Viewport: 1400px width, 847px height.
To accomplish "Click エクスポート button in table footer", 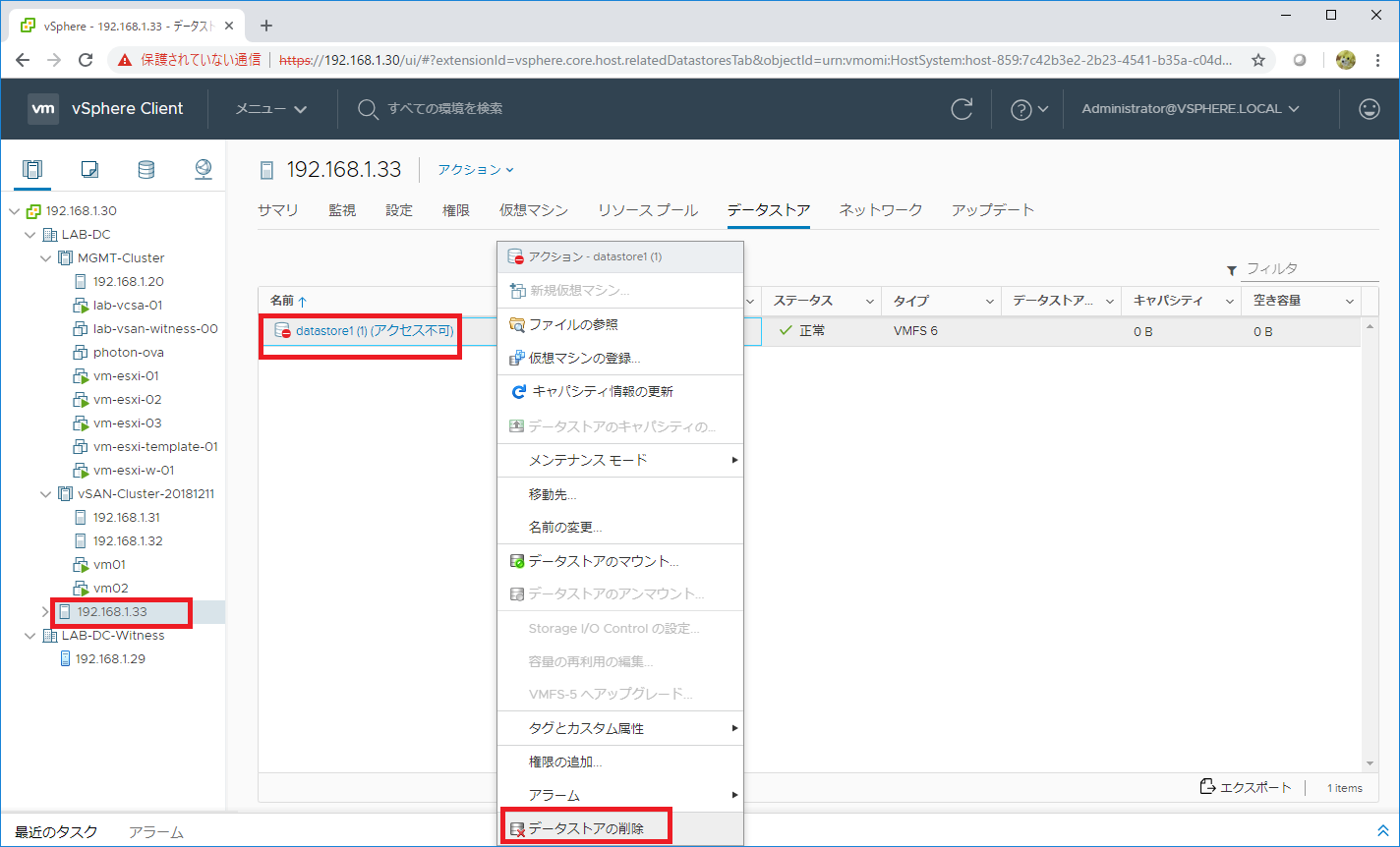I will (x=1246, y=787).
